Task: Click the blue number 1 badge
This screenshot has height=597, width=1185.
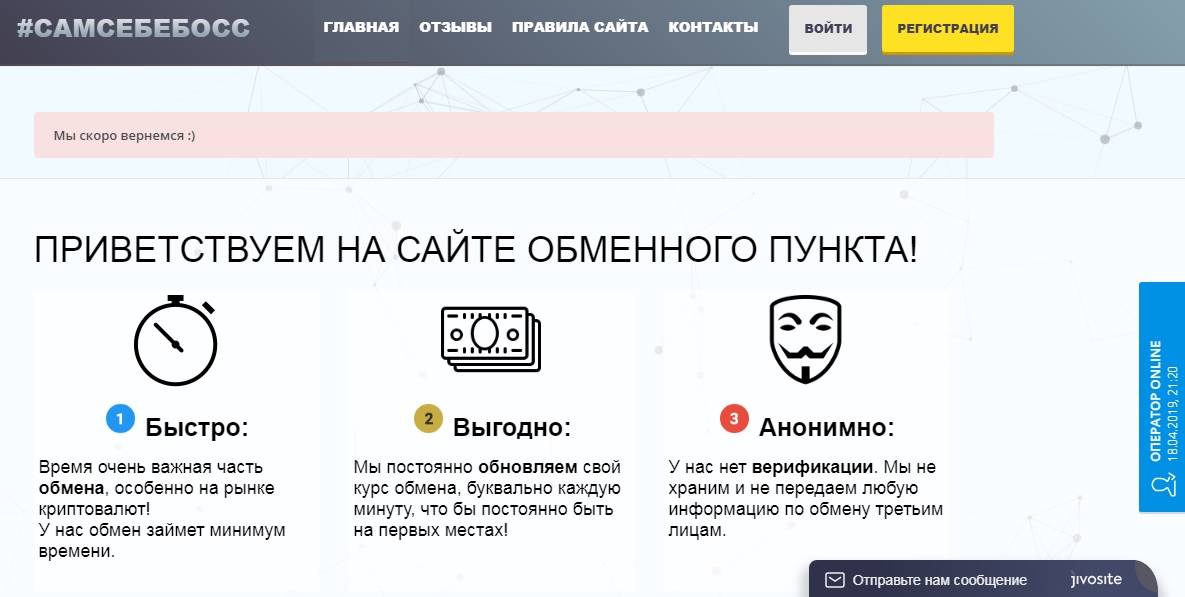Action: [120, 419]
